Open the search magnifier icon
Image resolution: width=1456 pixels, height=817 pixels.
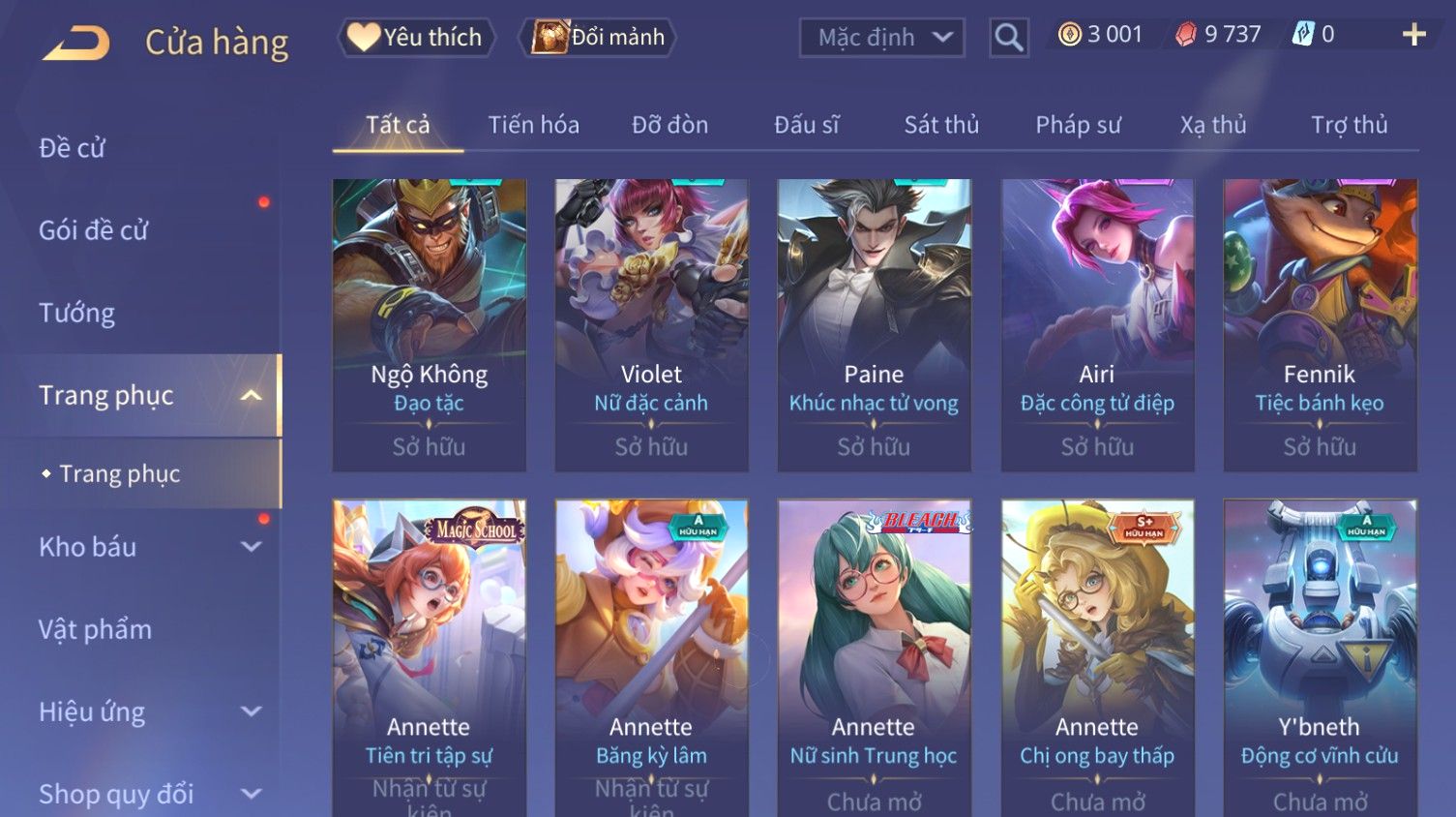coord(1008,38)
